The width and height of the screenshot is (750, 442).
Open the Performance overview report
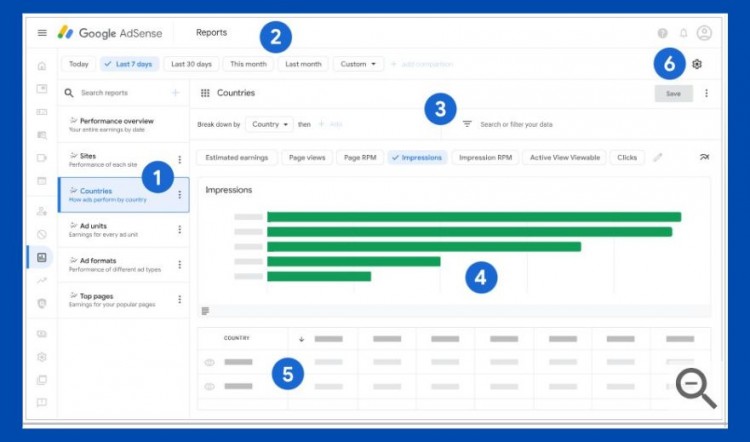pos(123,125)
